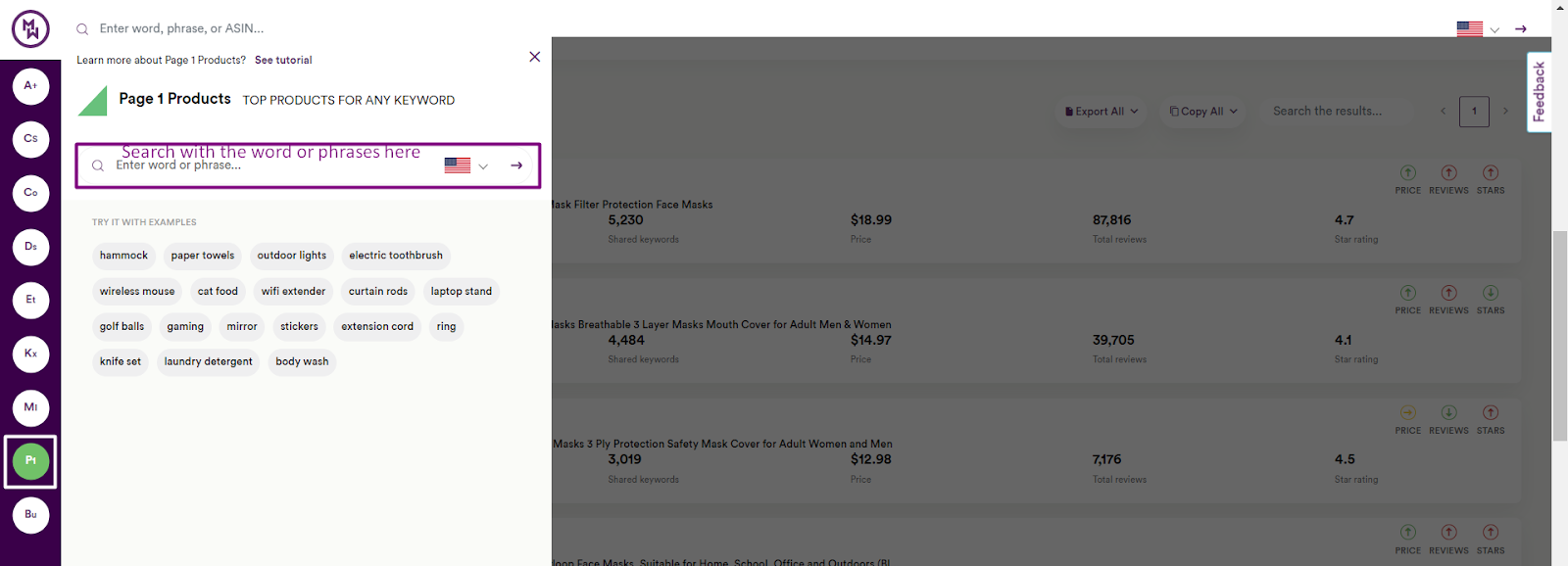This screenshot has height=566, width=1568.
Task: Try the knife set example keyword
Action: click(121, 362)
